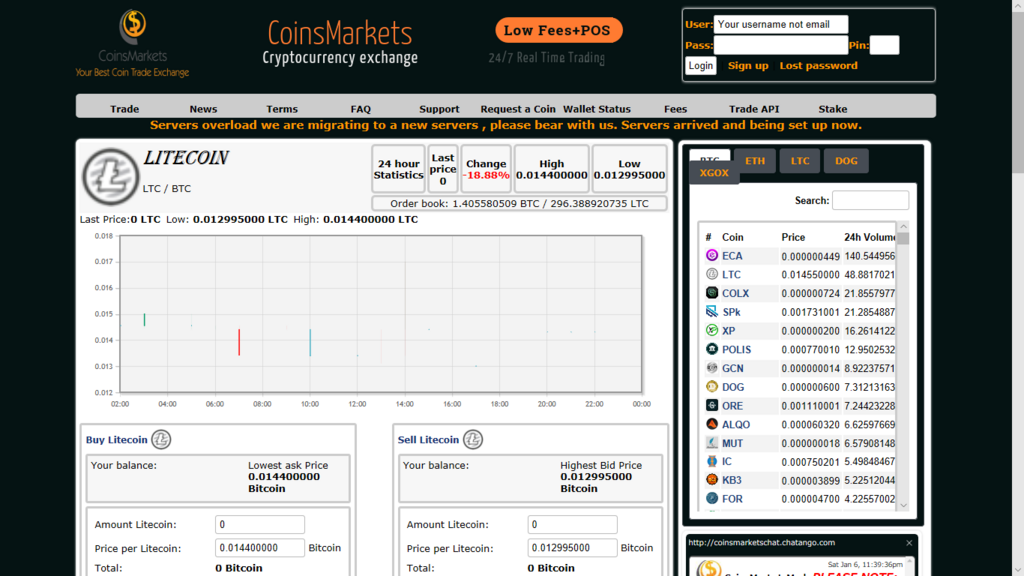Screen dimensions: 1024x576
Task: Open the Support menu item
Action: (439, 109)
